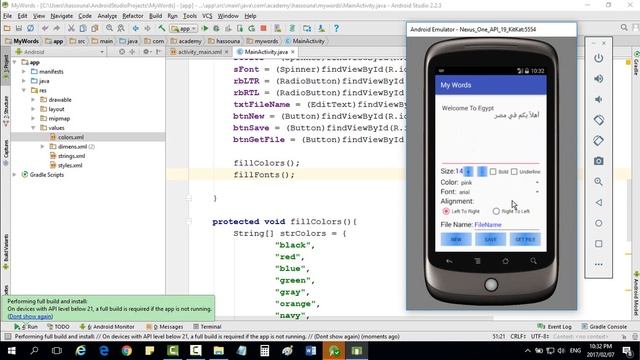Open the Build menu
Viewport: 640px width, 360px height.
(x=155, y=16)
